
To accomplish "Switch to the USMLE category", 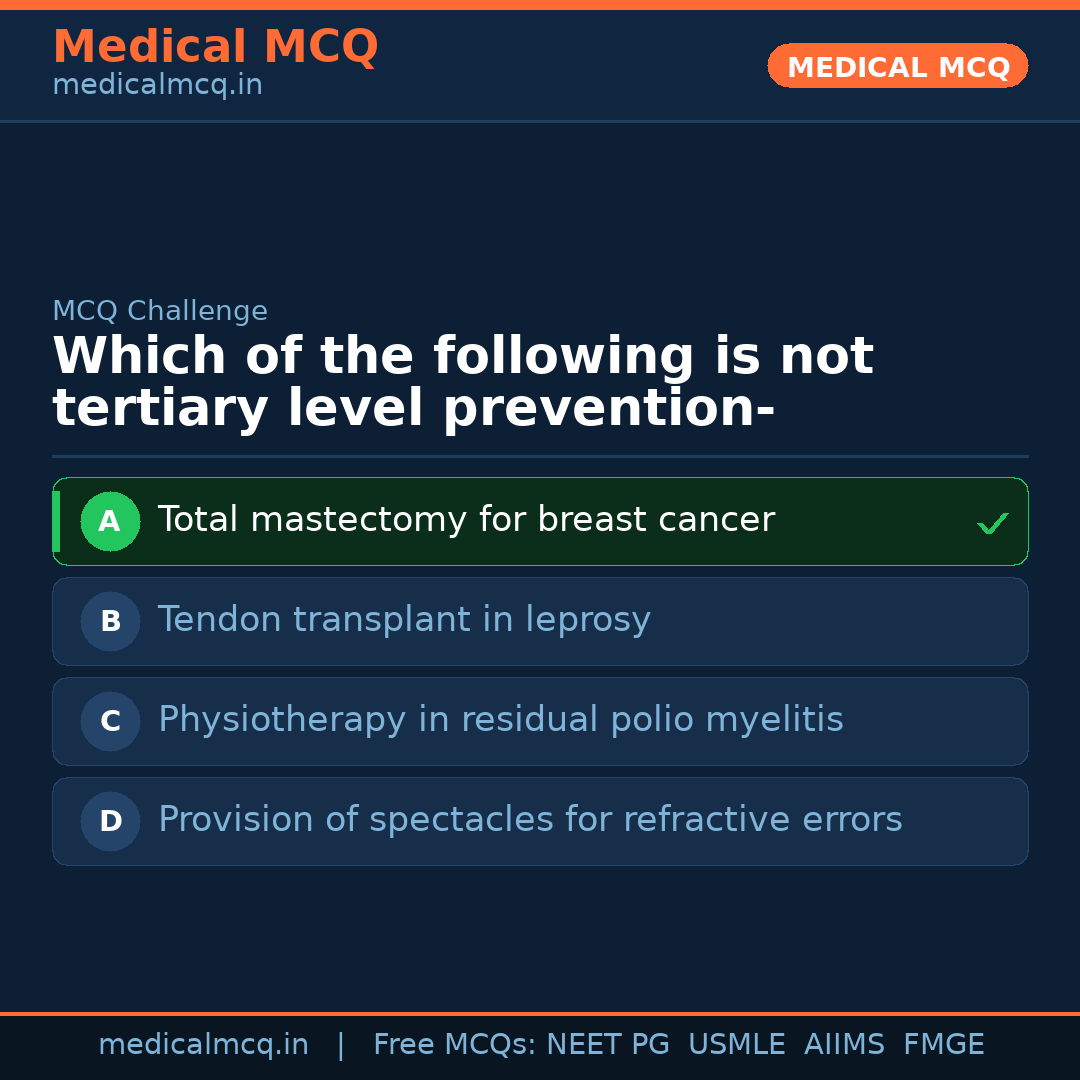I will 737,1043.
